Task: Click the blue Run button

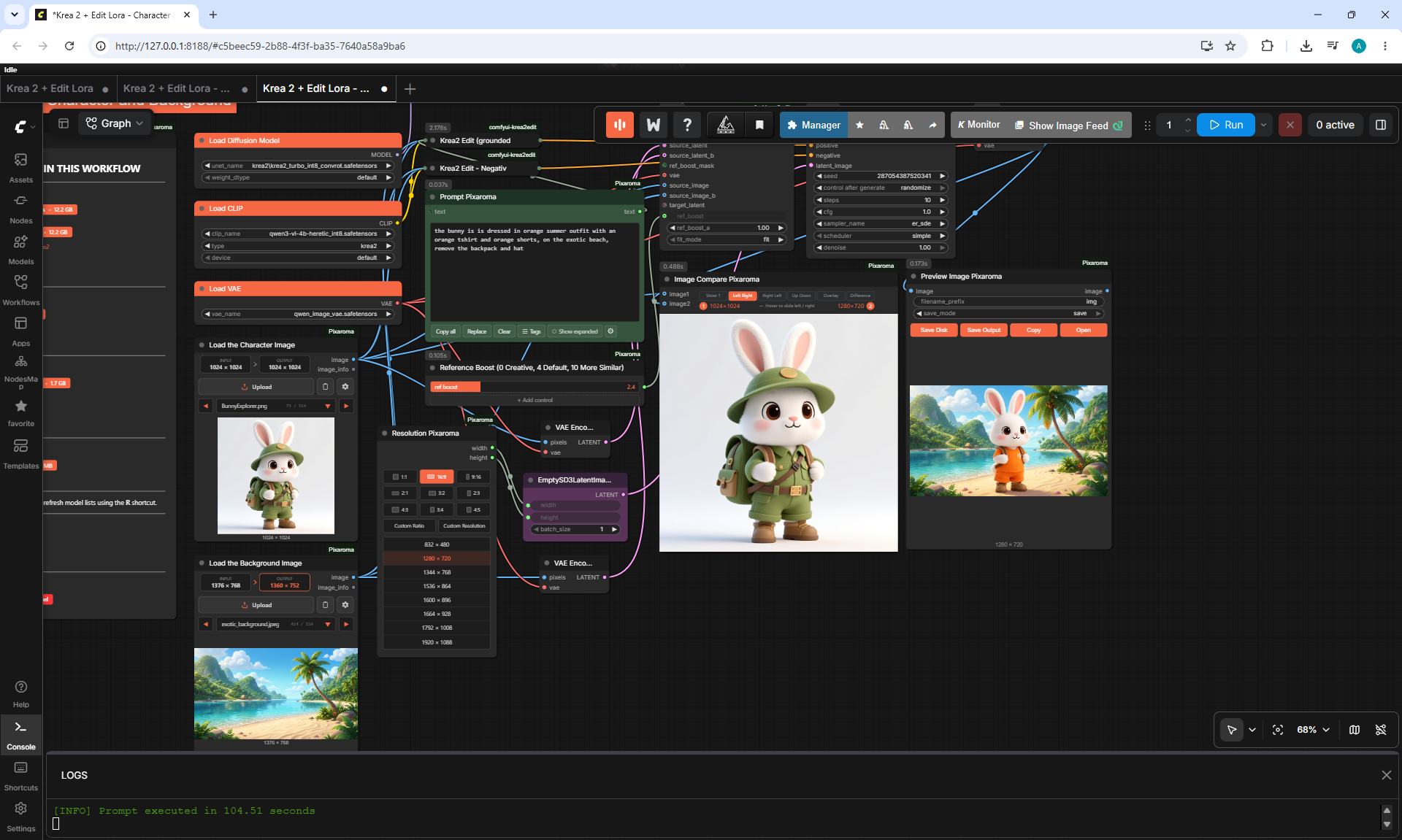Action: click(x=1226, y=125)
